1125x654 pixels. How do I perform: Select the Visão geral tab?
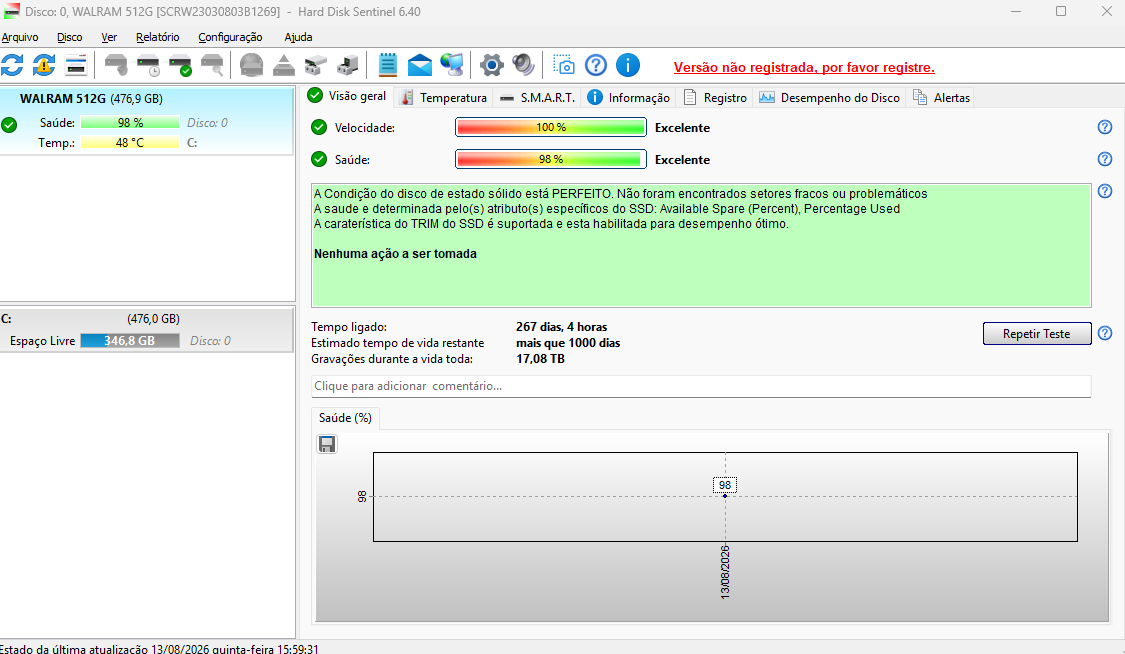pyautogui.click(x=347, y=96)
